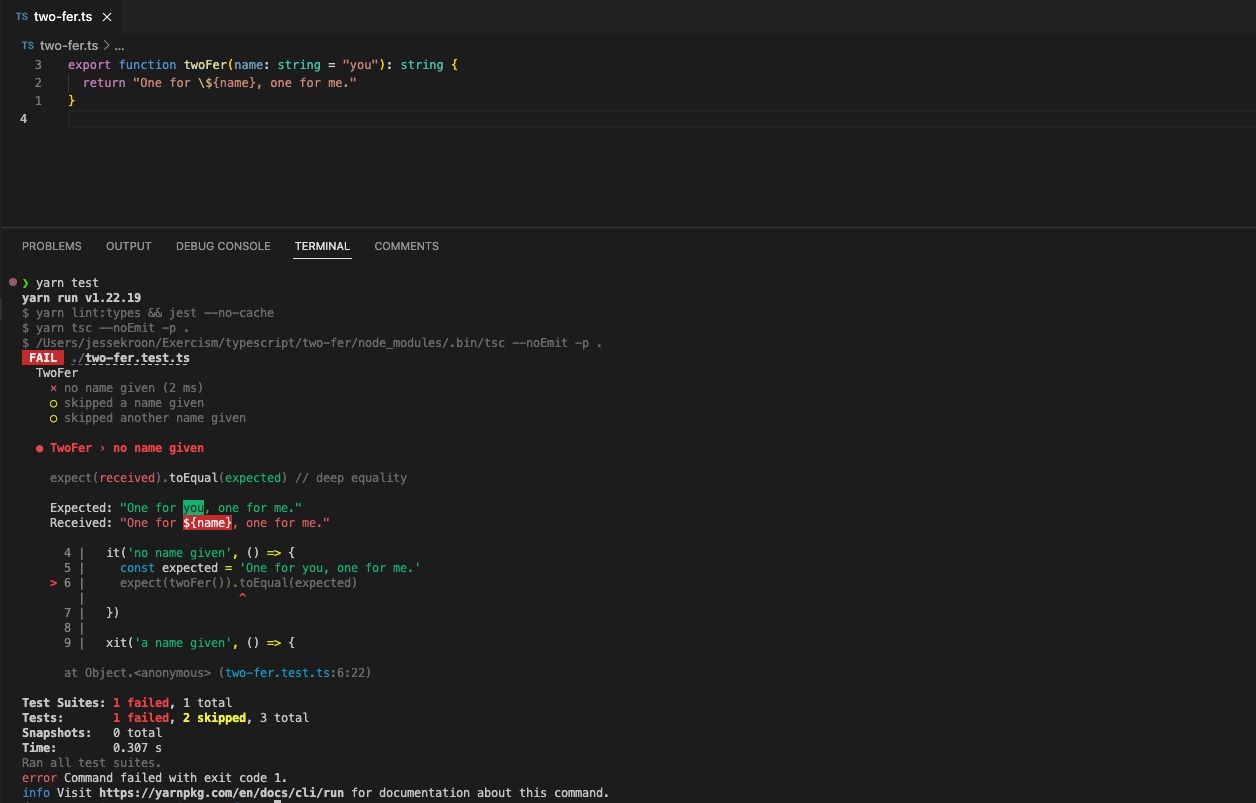Click the FAIL badge in terminal

pyautogui.click(x=43, y=358)
